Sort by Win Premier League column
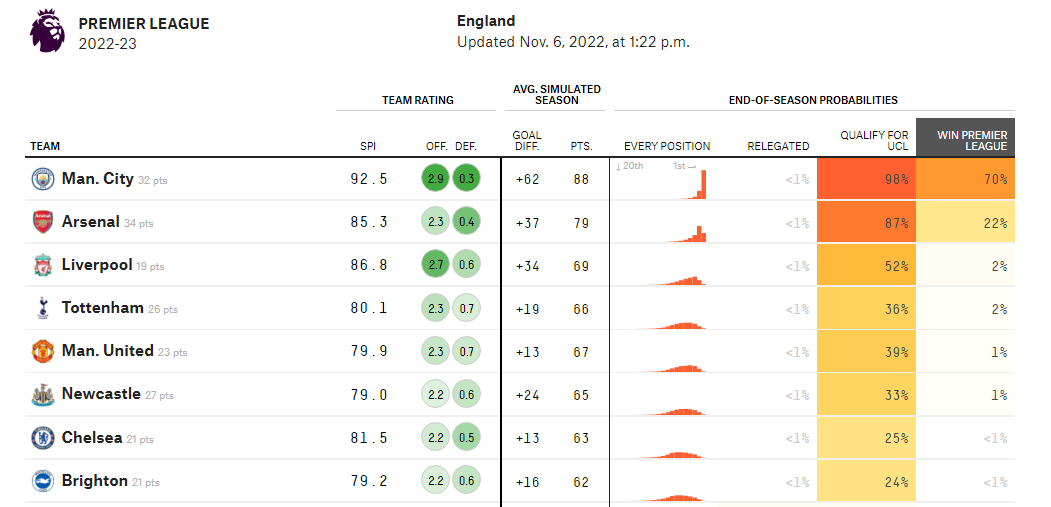This screenshot has width=1051, height=507. (x=965, y=137)
